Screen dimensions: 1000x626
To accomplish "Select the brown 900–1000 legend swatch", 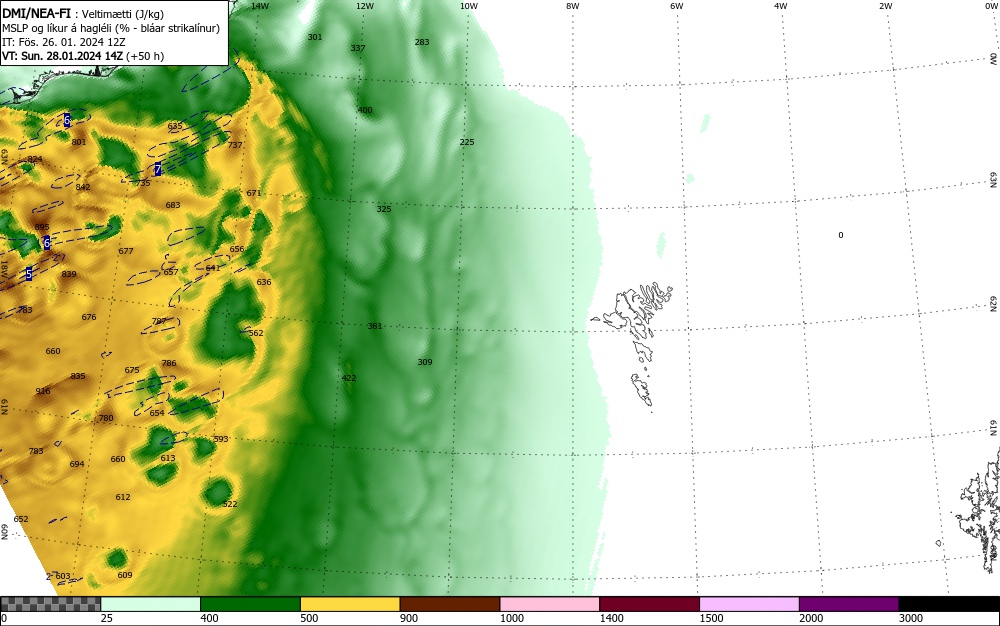I will (450, 604).
